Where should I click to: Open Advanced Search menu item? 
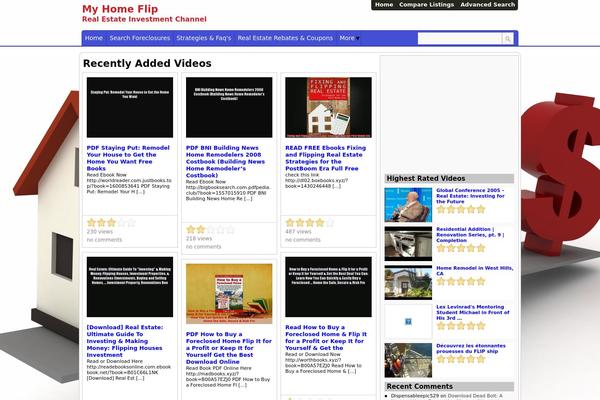point(488,5)
